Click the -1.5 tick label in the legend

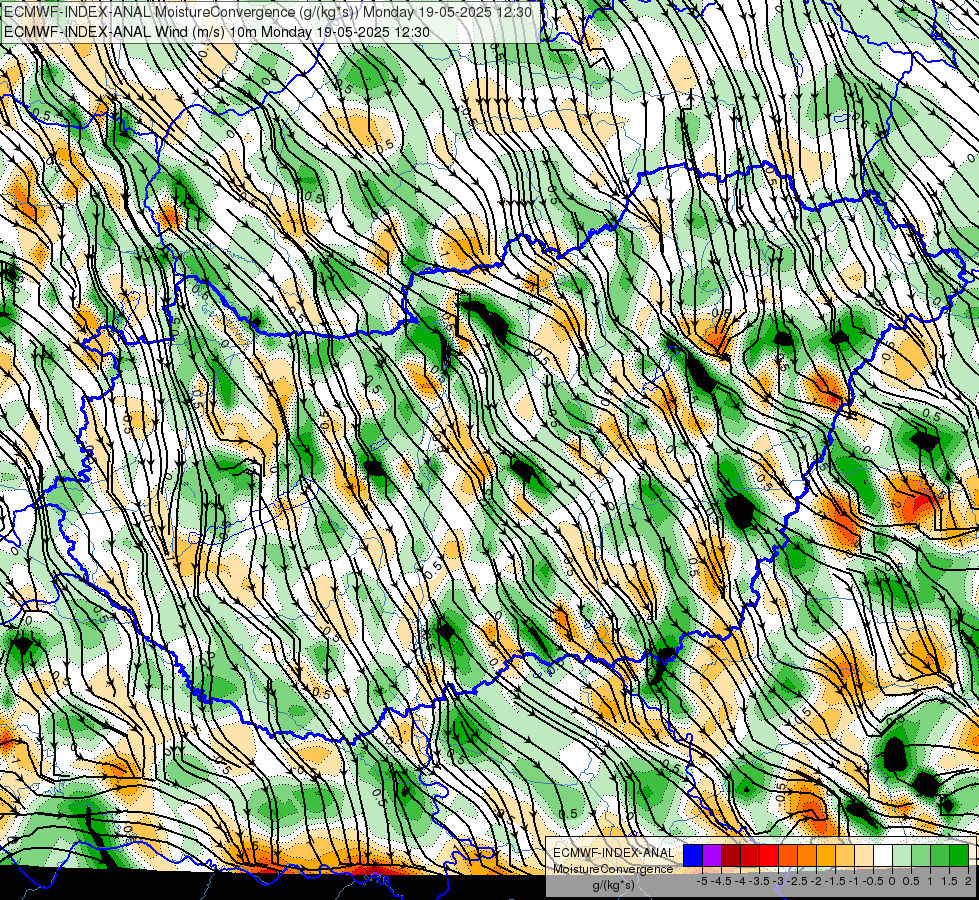pyautogui.click(x=835, y=881)
